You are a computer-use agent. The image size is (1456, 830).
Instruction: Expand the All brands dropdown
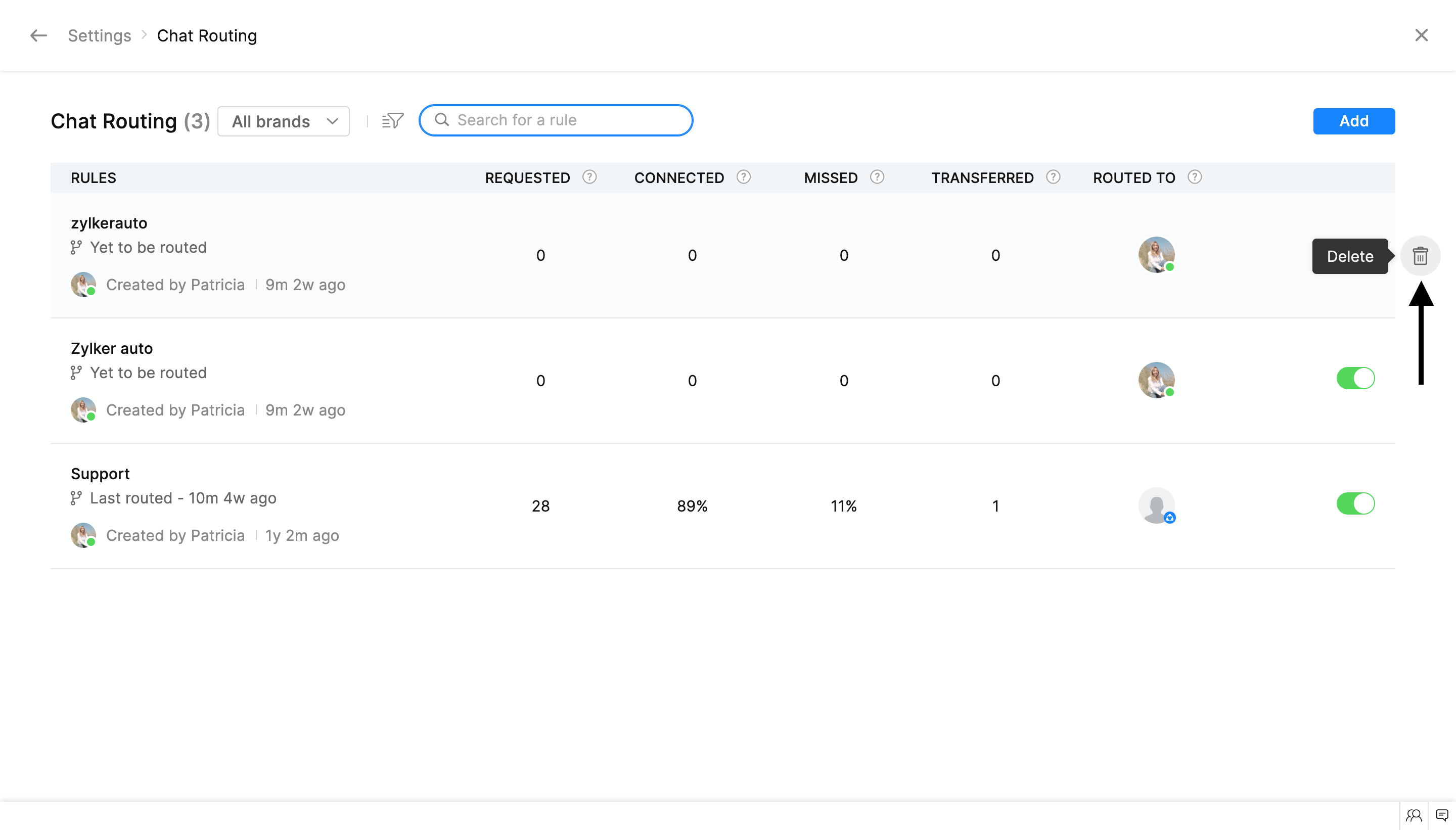[283, 121]
